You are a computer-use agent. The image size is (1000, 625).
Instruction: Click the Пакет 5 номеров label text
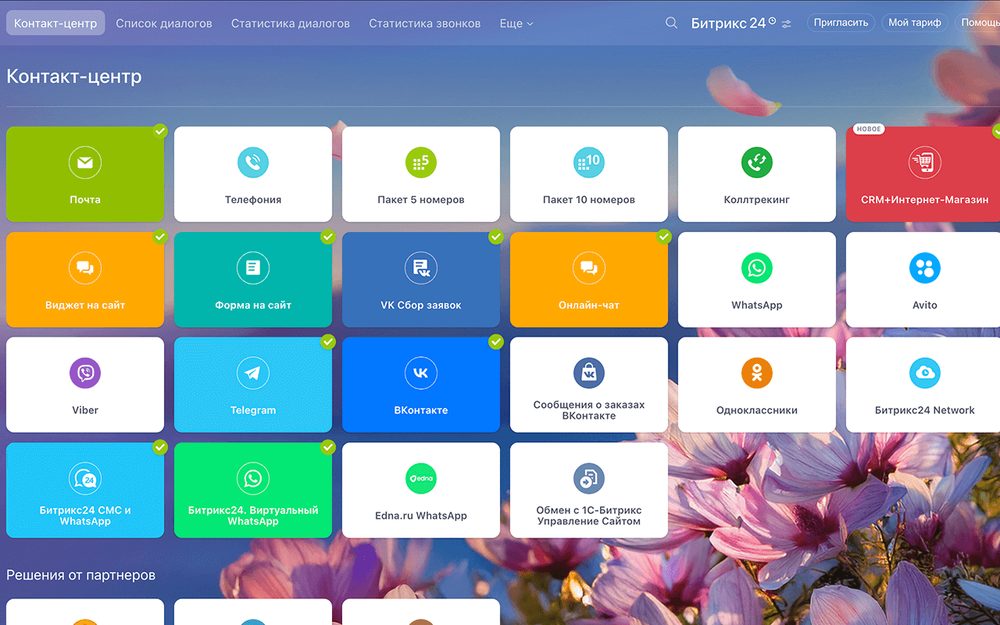[x=421, y=200]
